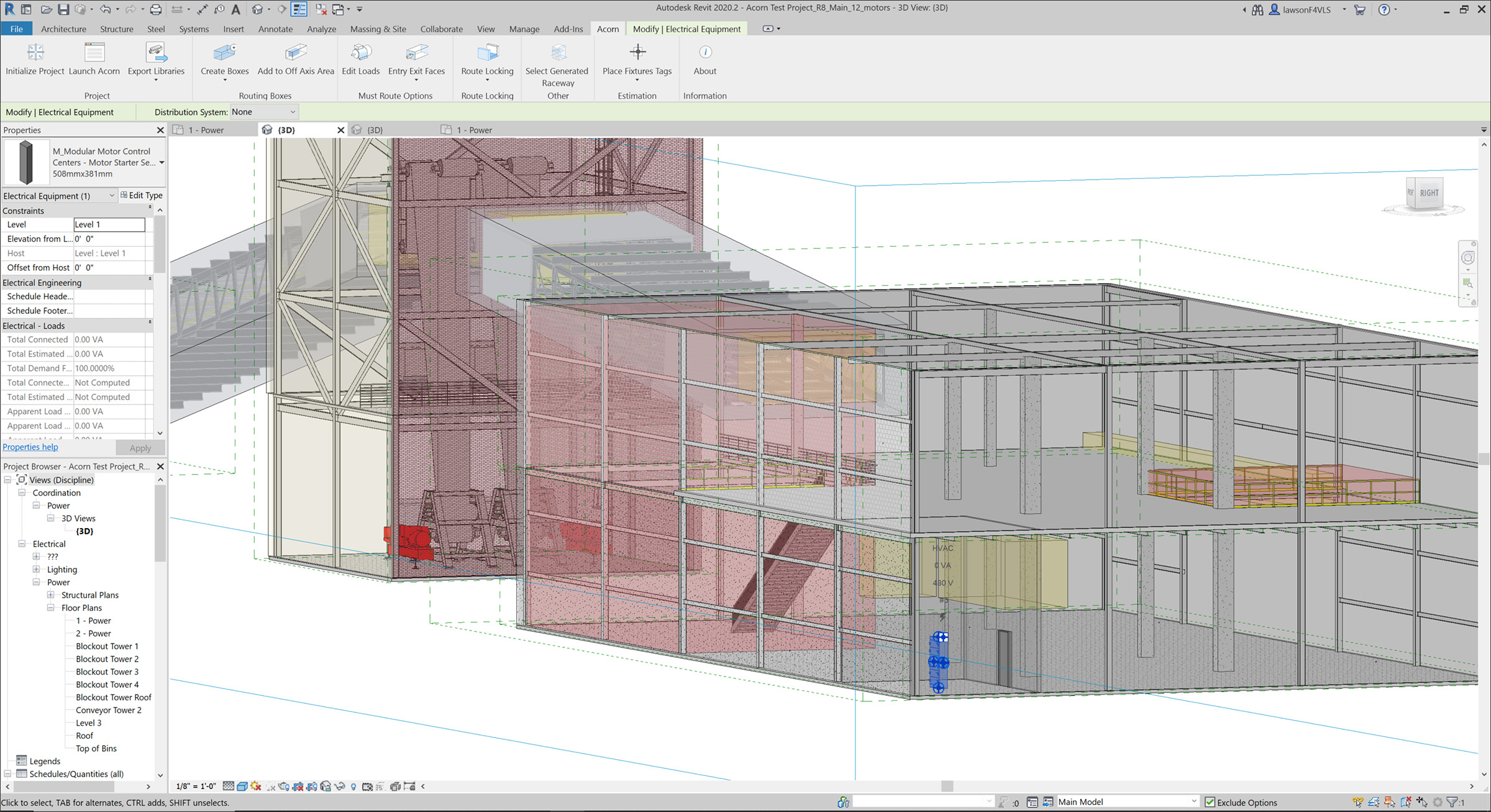Click Export Libraries tool
The height and width of the screenshot is (812, 1491).
coord(156,60)
